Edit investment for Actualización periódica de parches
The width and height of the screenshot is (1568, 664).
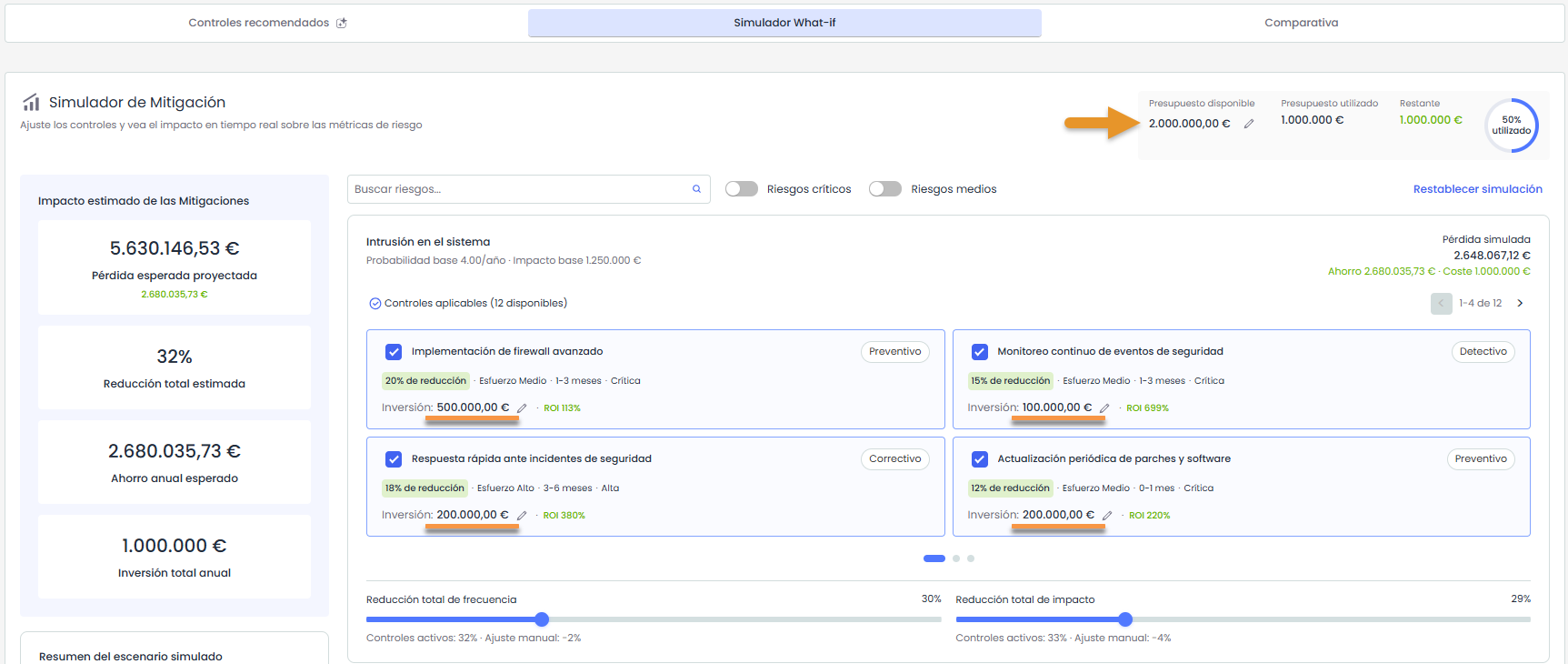pyautogui.click(x=1107, y=516)
